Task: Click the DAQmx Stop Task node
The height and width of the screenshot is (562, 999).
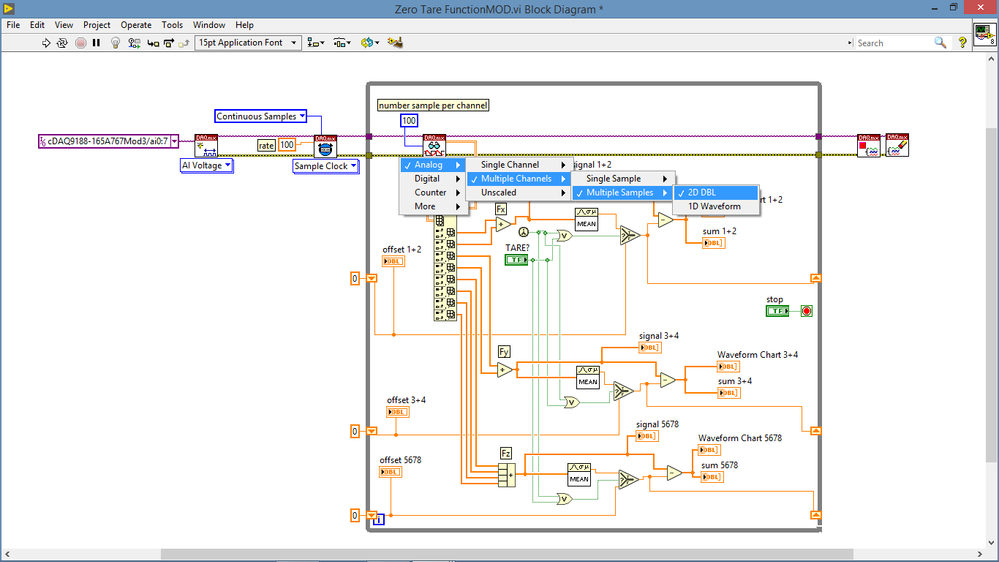Action: 869,145
